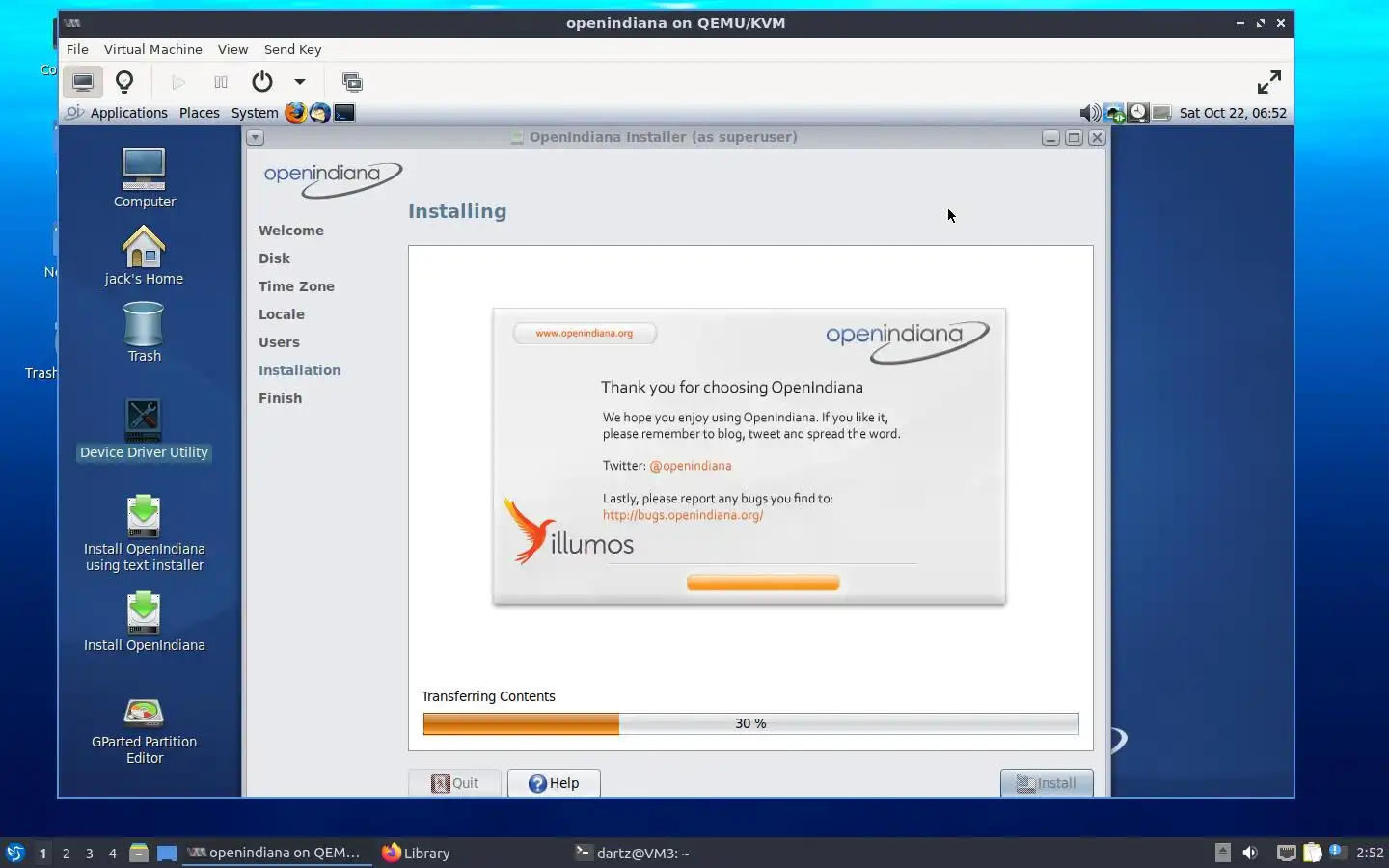
Task: Click the Help button in installer
Action: pyautogui.click(x=554, y=783)
